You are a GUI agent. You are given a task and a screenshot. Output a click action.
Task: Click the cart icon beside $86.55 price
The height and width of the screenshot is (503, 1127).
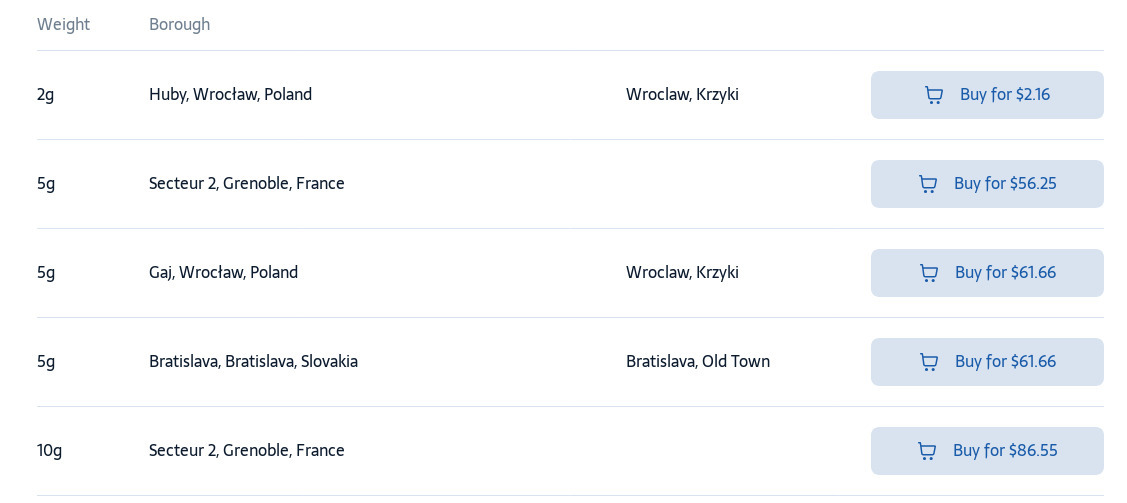(927, 451)
